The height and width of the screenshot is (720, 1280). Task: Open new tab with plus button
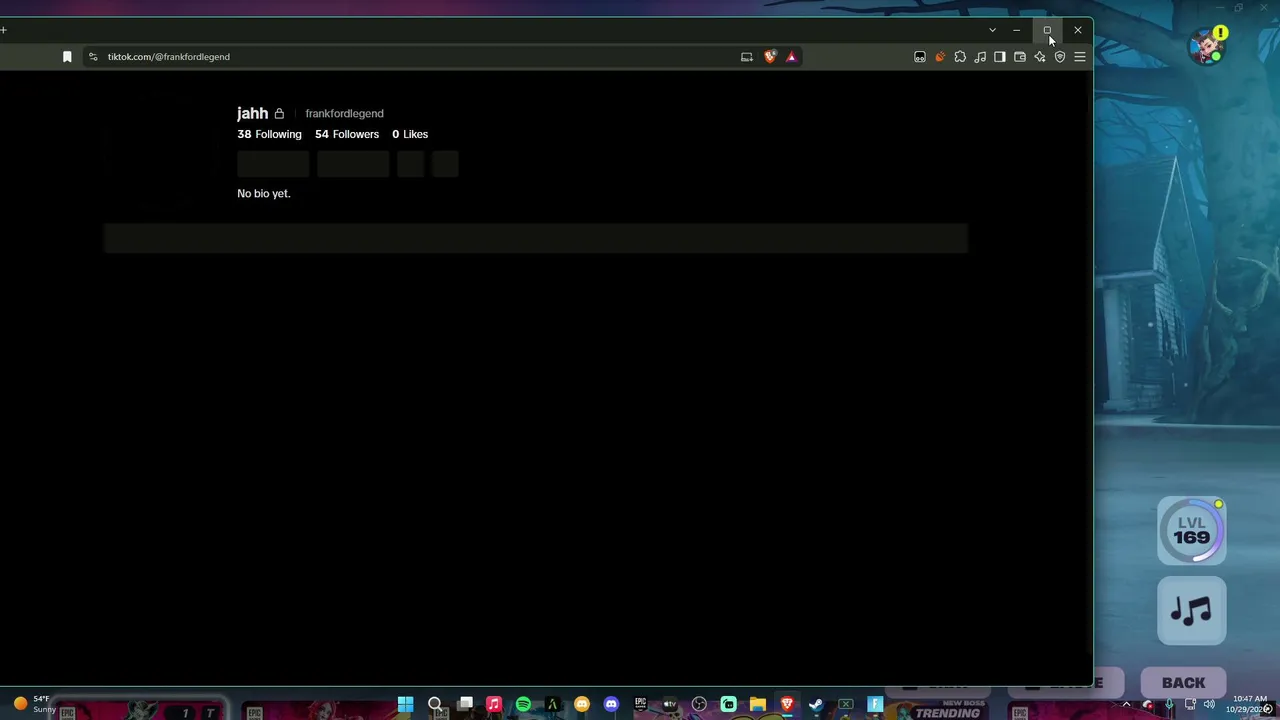(3, 30)
